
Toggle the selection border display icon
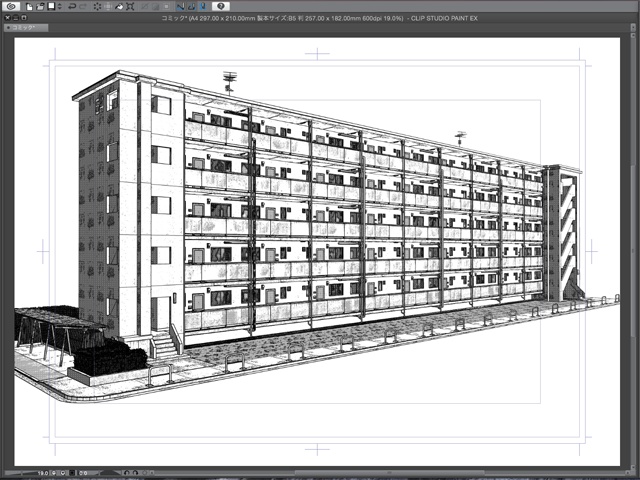(x=166, y=7)
